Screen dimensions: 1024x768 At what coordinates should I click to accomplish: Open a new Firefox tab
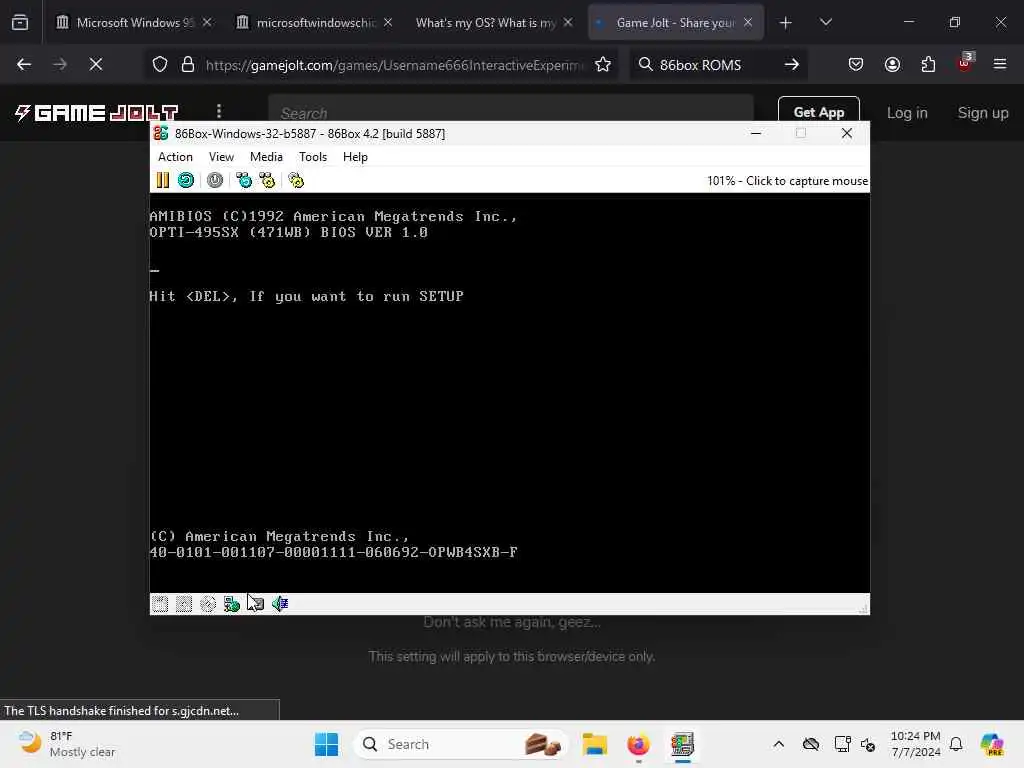tap(786, 23)
